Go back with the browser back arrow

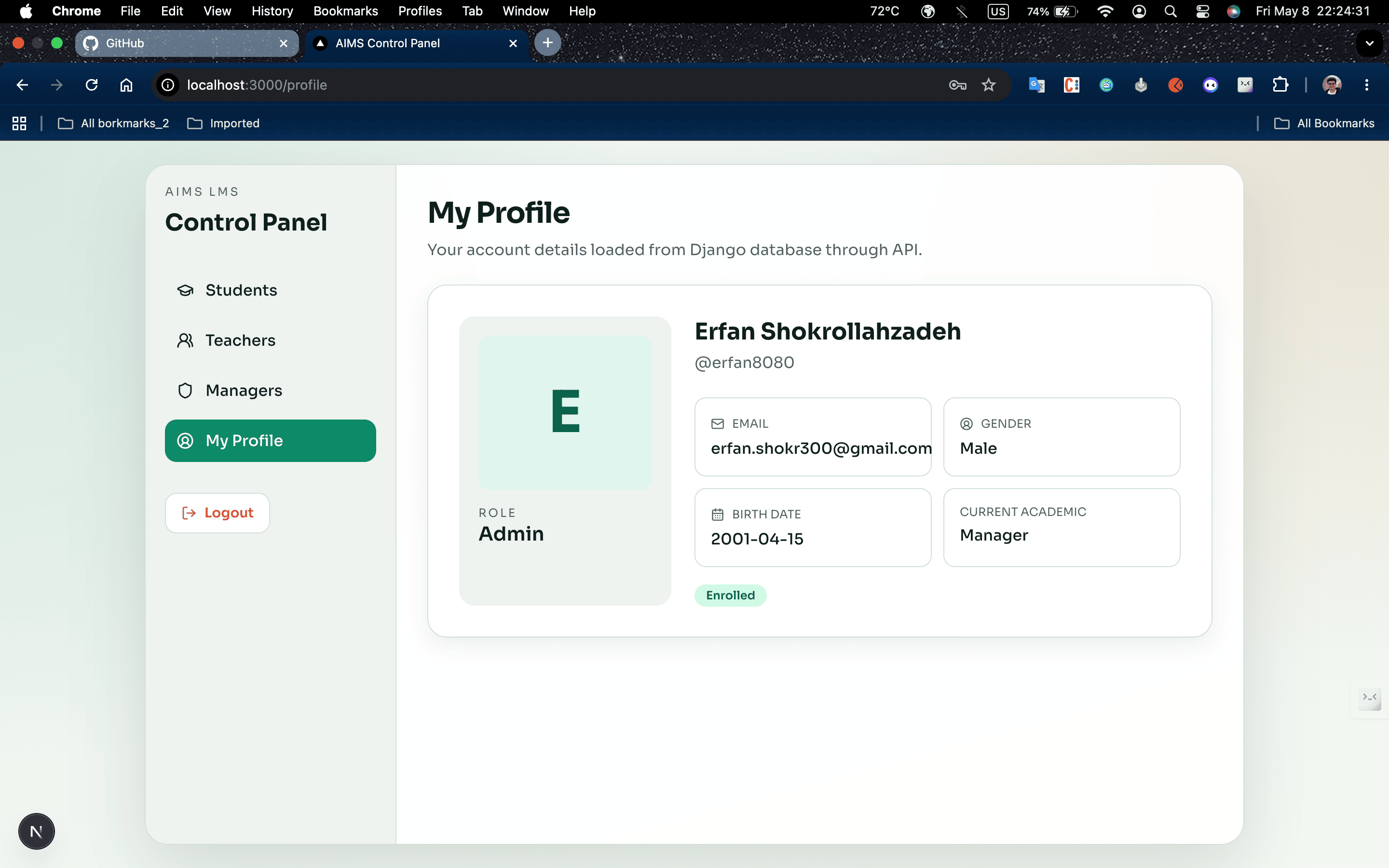(x=22, y=85)
